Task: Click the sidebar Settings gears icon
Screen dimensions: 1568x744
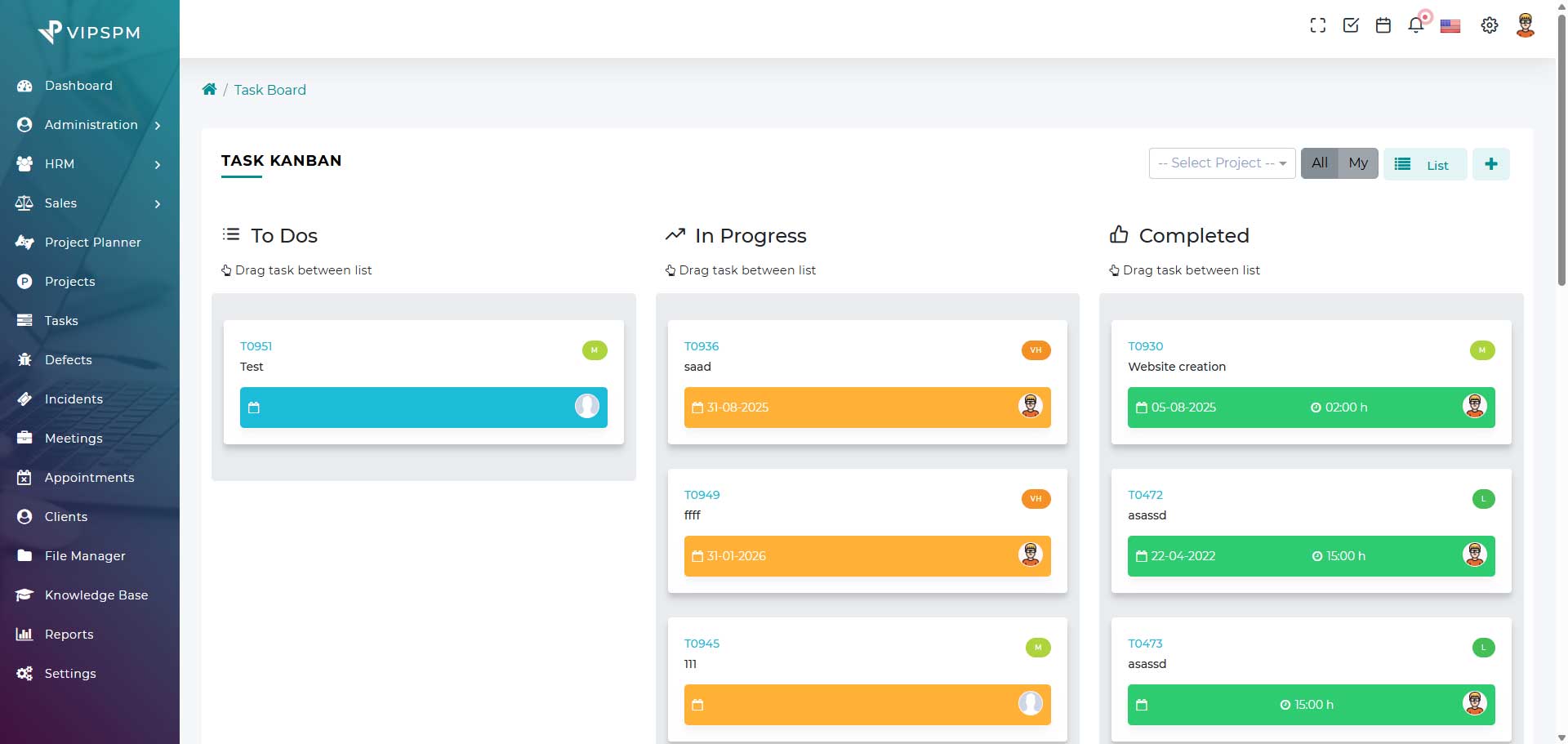Action: coord(24,673)
